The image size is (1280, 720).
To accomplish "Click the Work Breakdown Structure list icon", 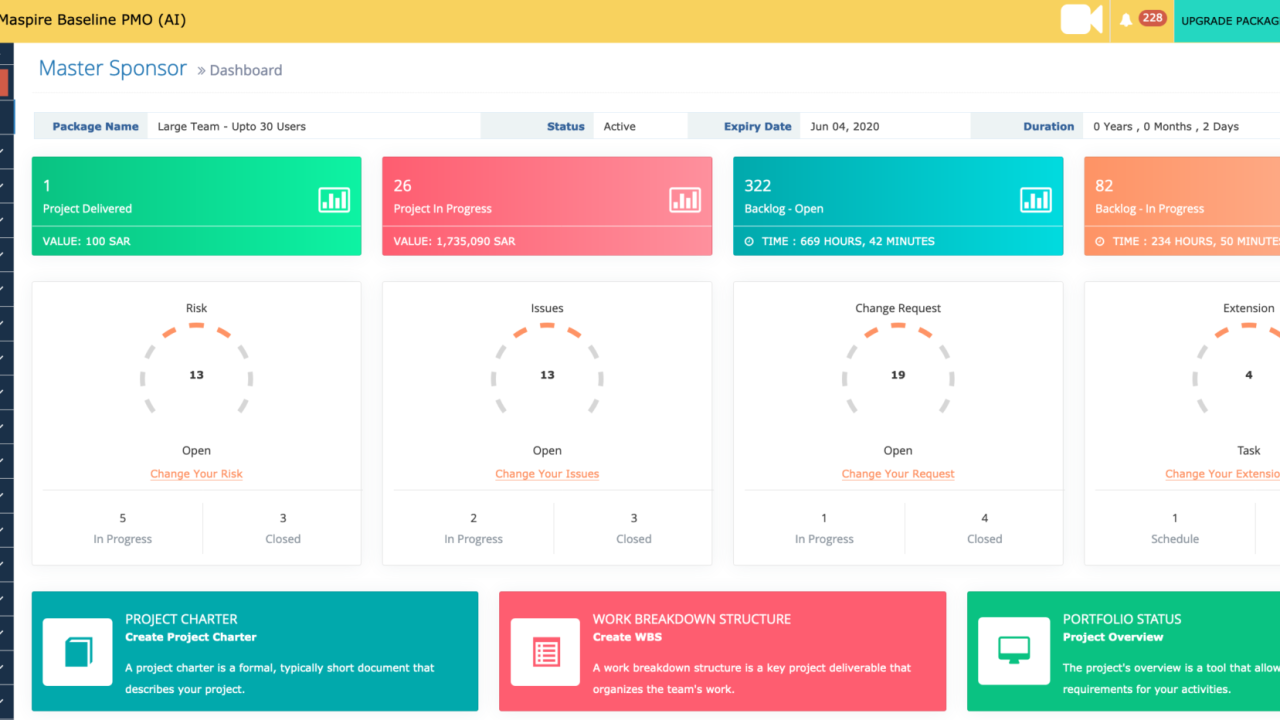I will point(545,652).
